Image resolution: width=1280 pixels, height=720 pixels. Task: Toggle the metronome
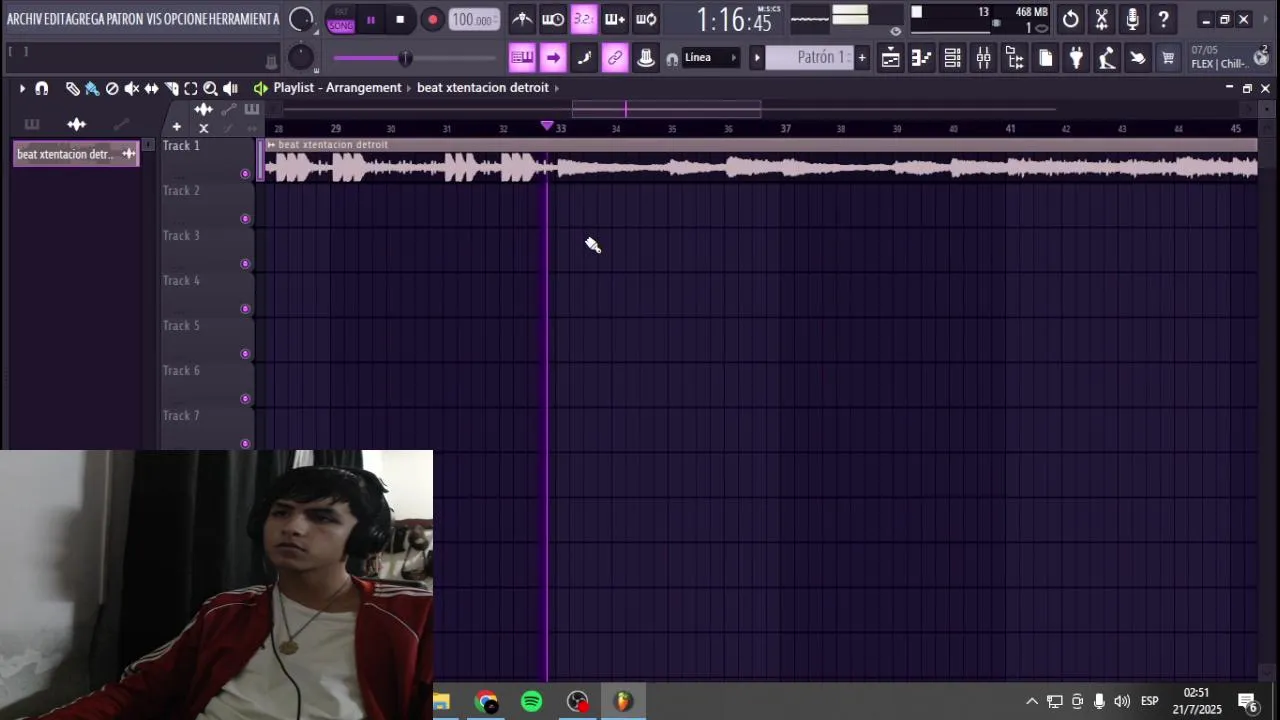pos(522,19)
